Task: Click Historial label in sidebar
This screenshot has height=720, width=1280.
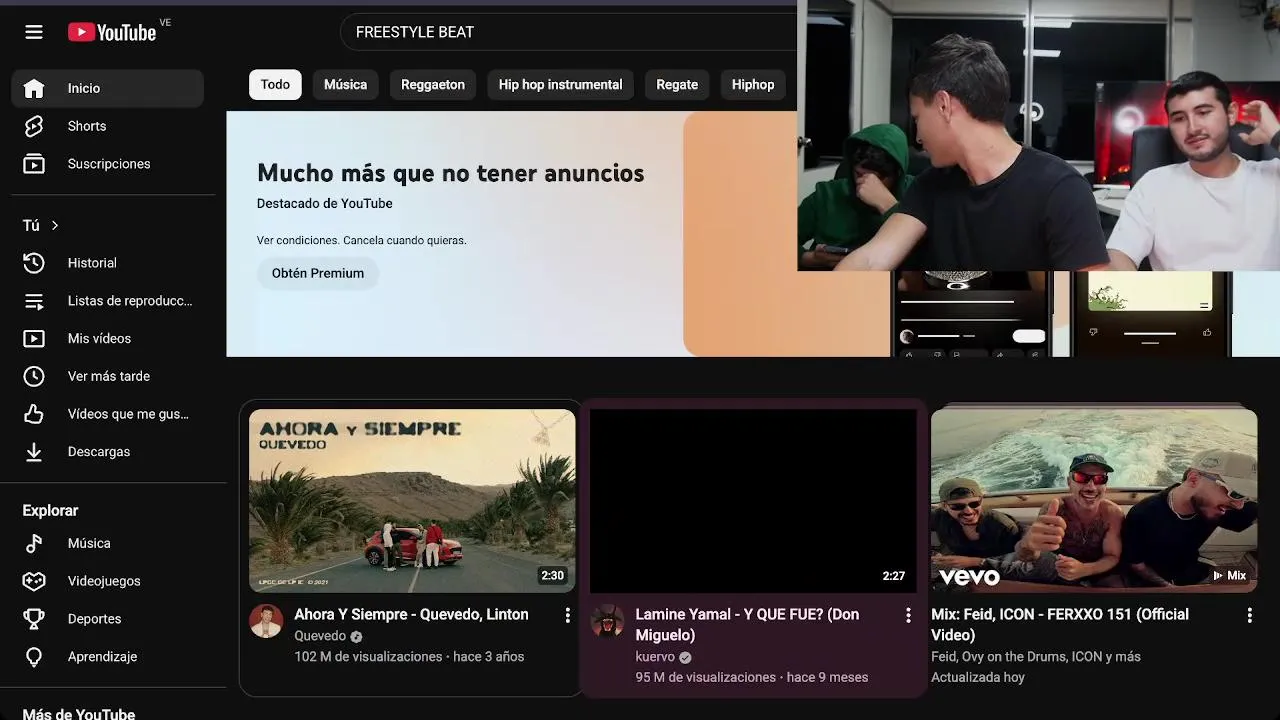Action: tap(92, 263)
